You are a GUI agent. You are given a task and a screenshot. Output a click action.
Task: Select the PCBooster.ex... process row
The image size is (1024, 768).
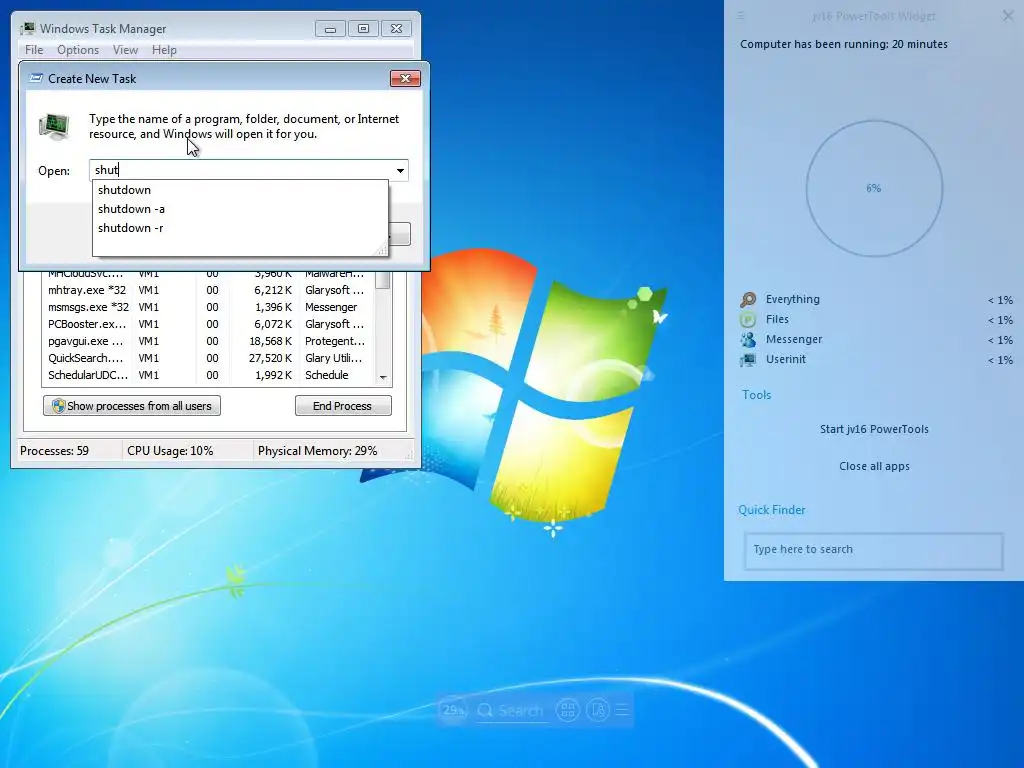[208, 324]
